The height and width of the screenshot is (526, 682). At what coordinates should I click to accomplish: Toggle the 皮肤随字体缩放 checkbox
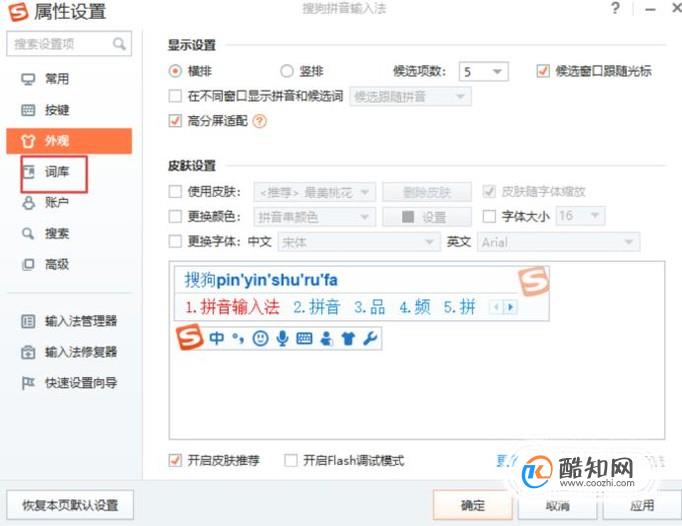pyautogui.click(x=489, y=191)
